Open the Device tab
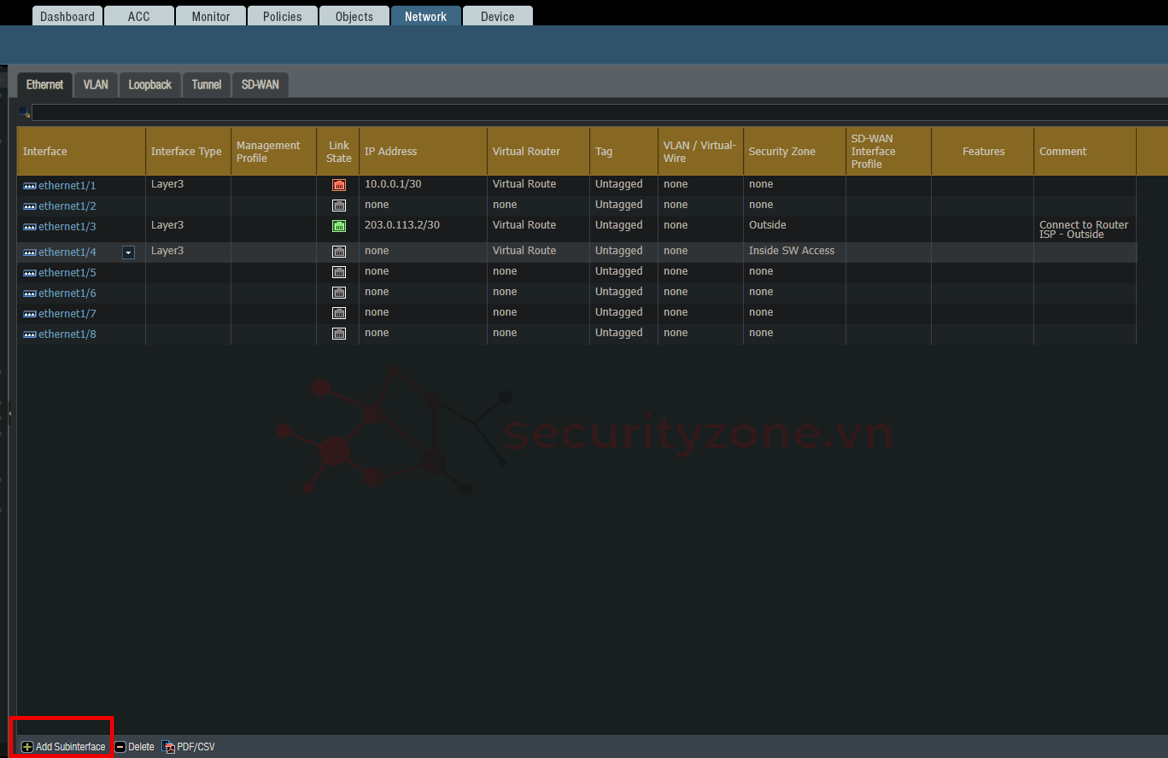Viewport: 1168px width, 758px height. [x=497, y=16]
